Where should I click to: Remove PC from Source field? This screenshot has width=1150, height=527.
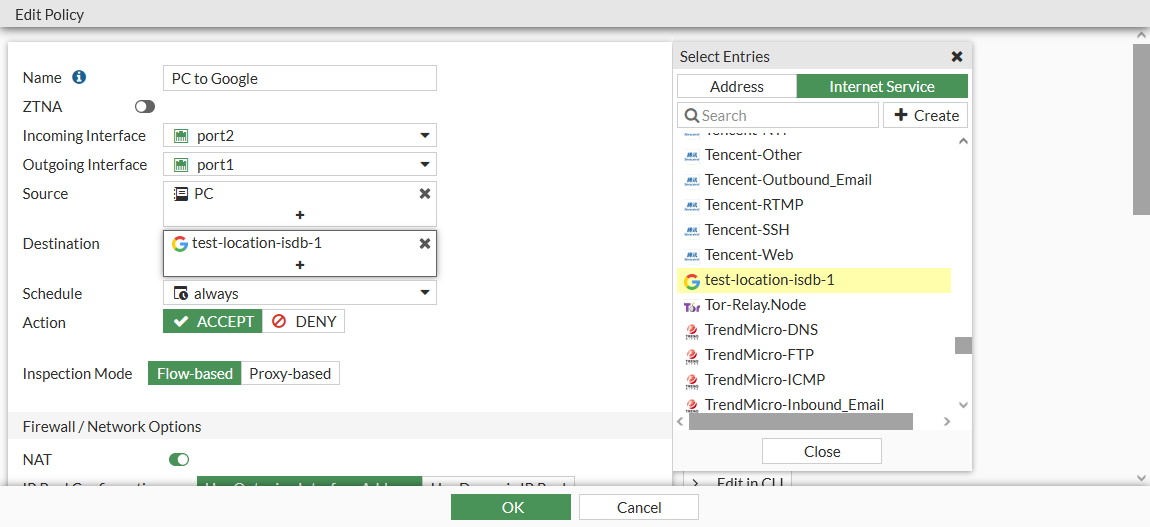[x=424, y=194]
